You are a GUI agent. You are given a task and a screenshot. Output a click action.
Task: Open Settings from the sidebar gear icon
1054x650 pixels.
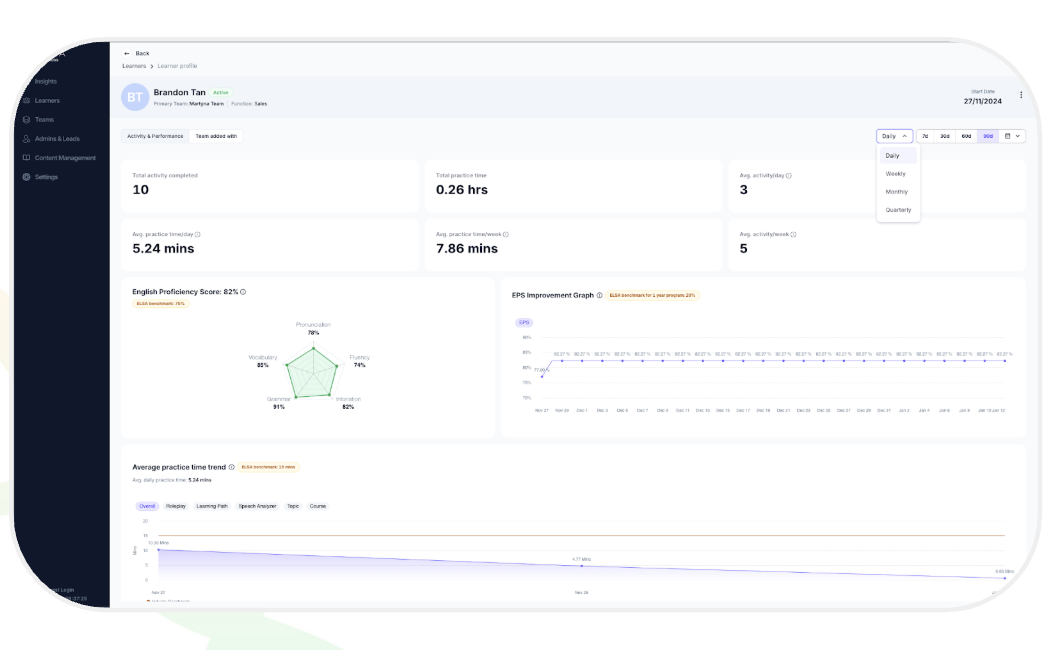(x=26, y=177)
